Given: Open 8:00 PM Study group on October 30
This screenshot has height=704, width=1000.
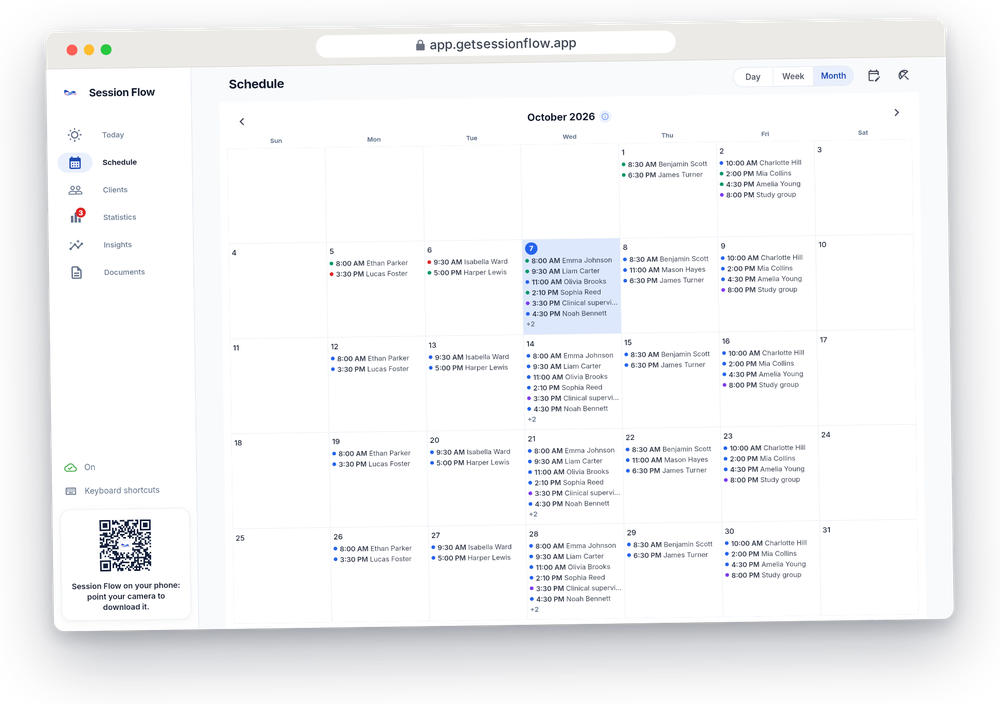Looking at the screenshot, I should click(763, 575).
